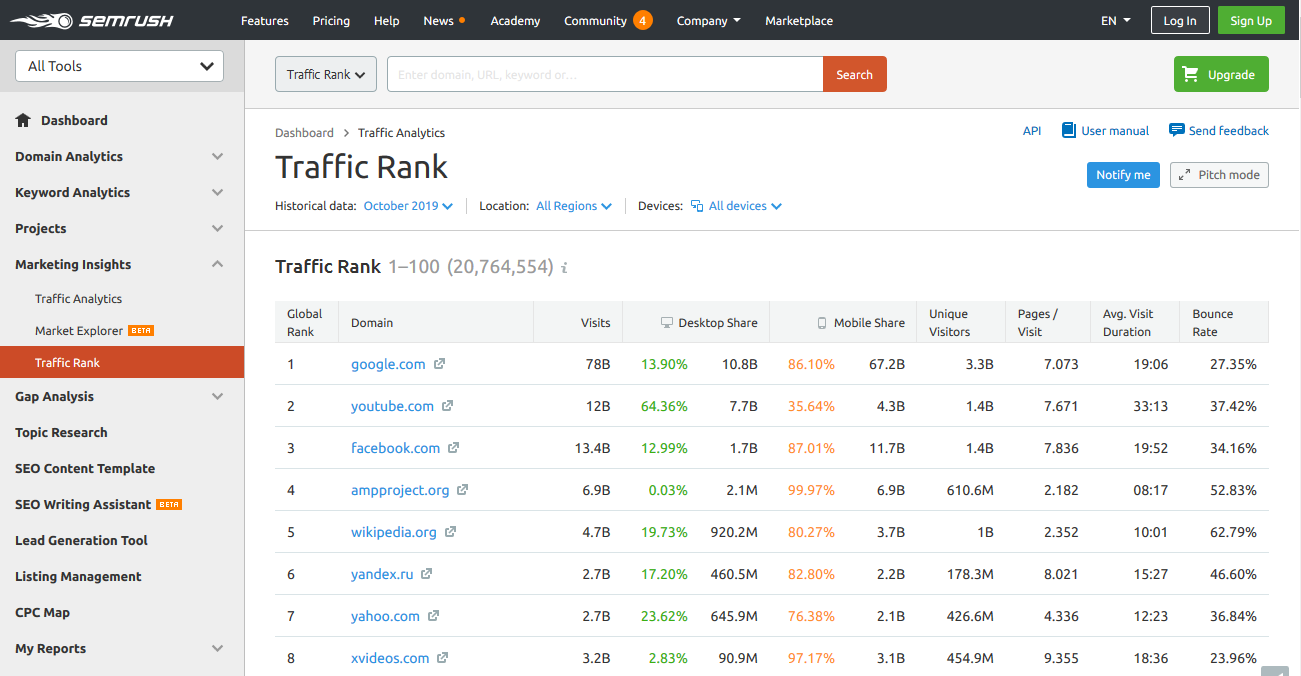Image resolution: width=1301 pixels, height=676 pixels.
Task: Select the Dashboard home icon in sidebar
Action: click(x=24, y=120)
